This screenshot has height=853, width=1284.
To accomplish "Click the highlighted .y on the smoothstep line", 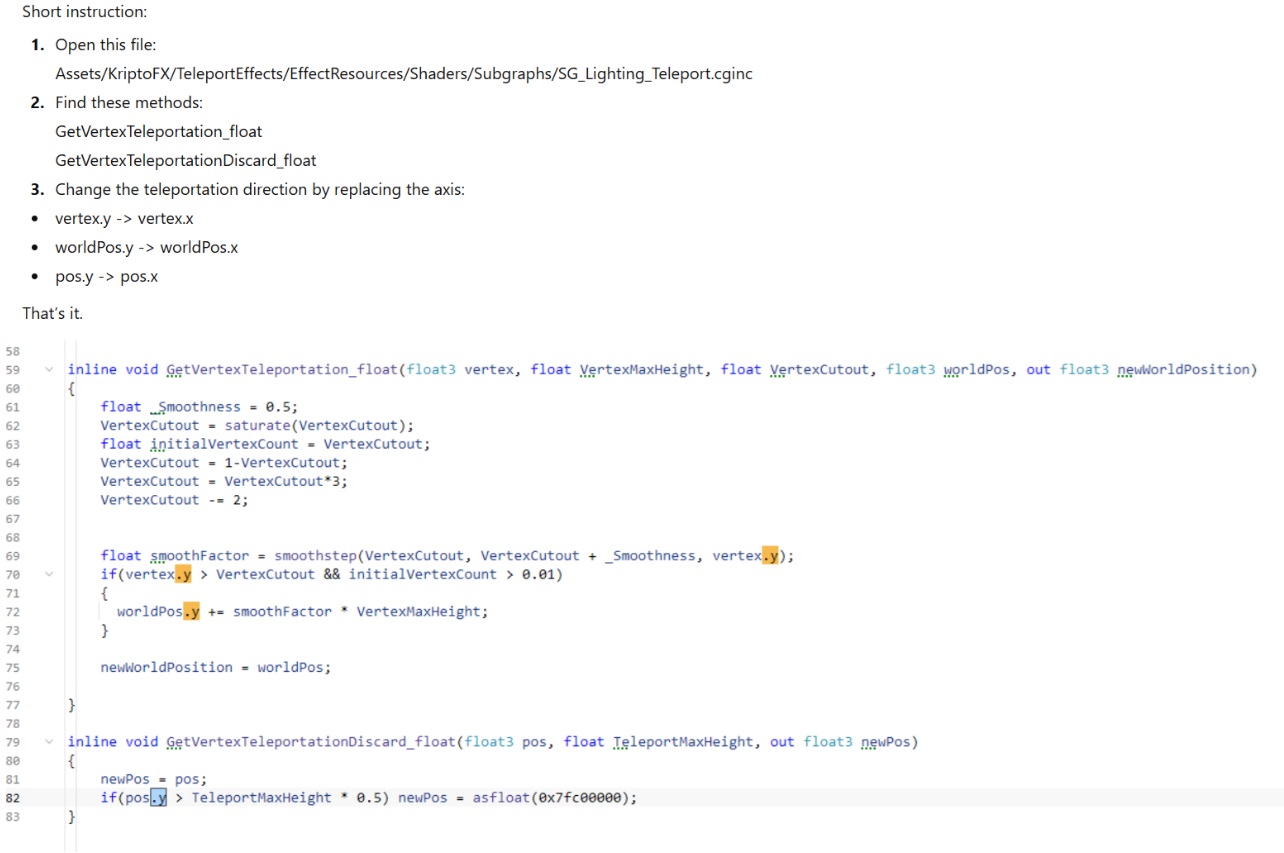I will point(771,556).
